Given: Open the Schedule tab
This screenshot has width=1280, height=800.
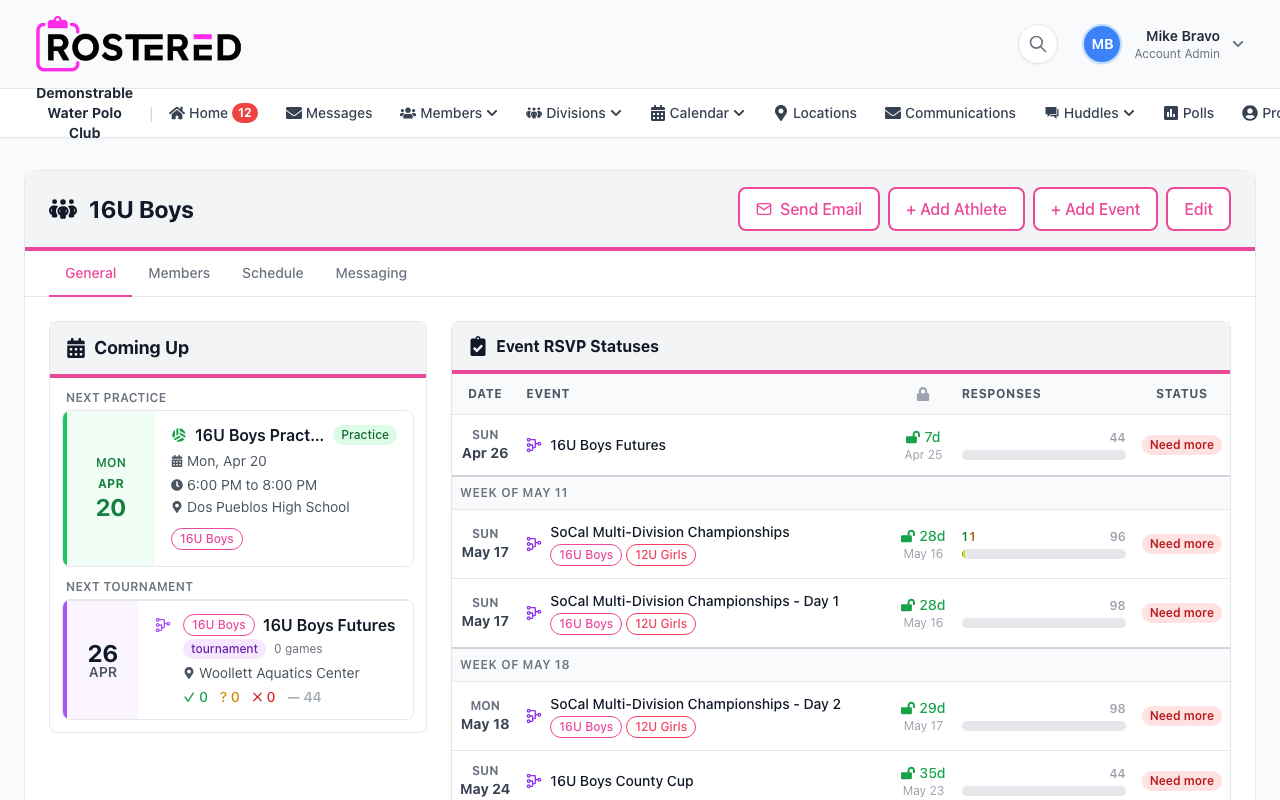Looking at the screenshot, I should pyautogui.click(x=273, y=273).
